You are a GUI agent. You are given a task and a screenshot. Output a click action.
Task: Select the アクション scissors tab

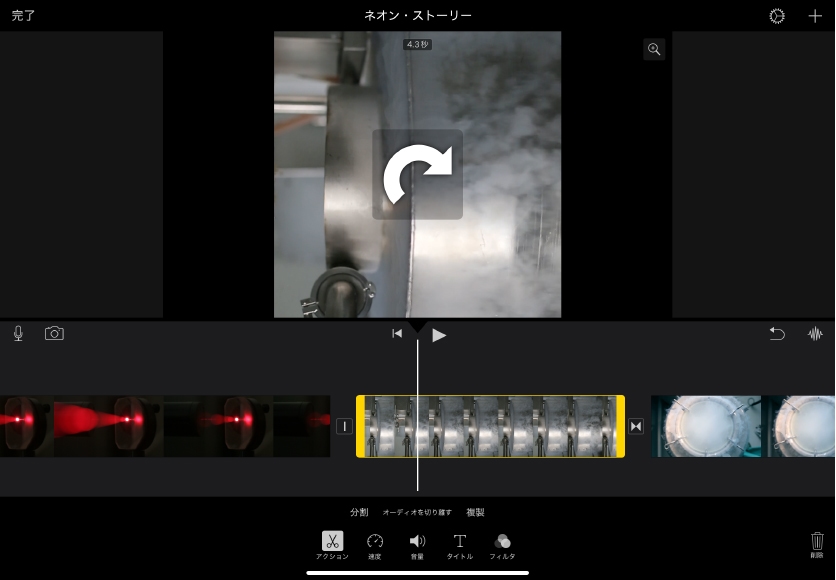point(332,545)
